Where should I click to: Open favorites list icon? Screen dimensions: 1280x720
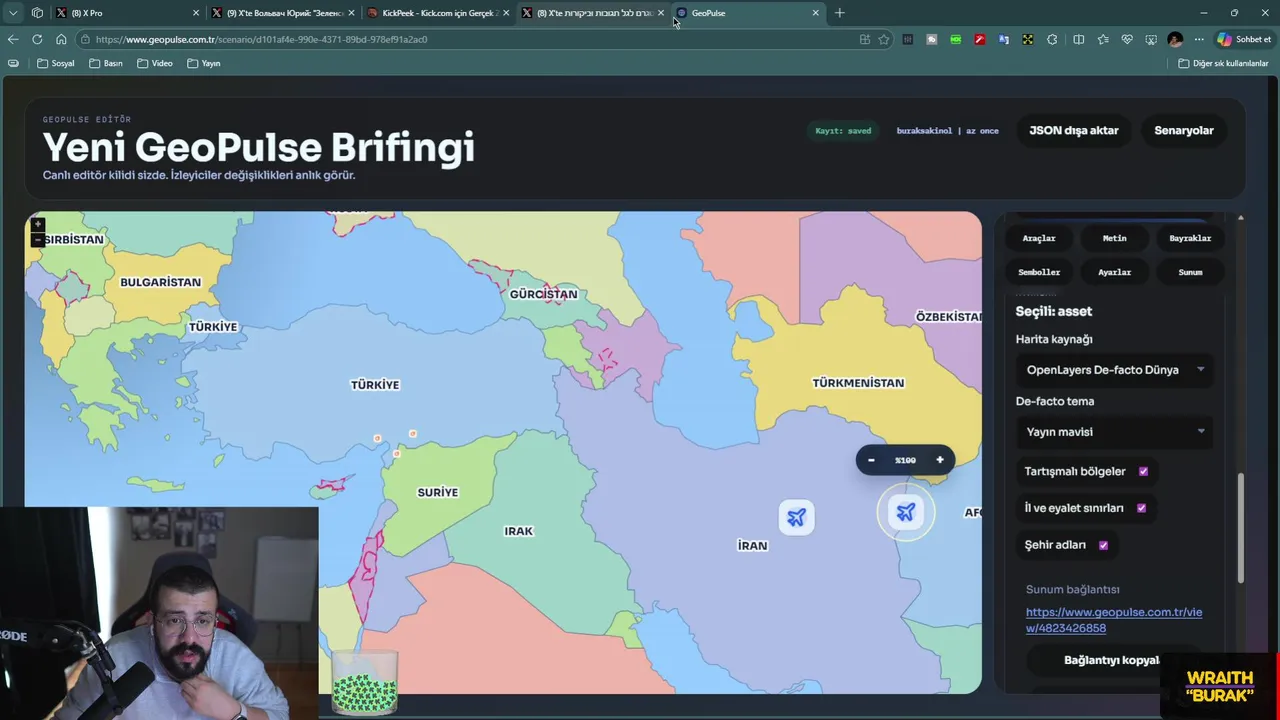coord(1103,39)
